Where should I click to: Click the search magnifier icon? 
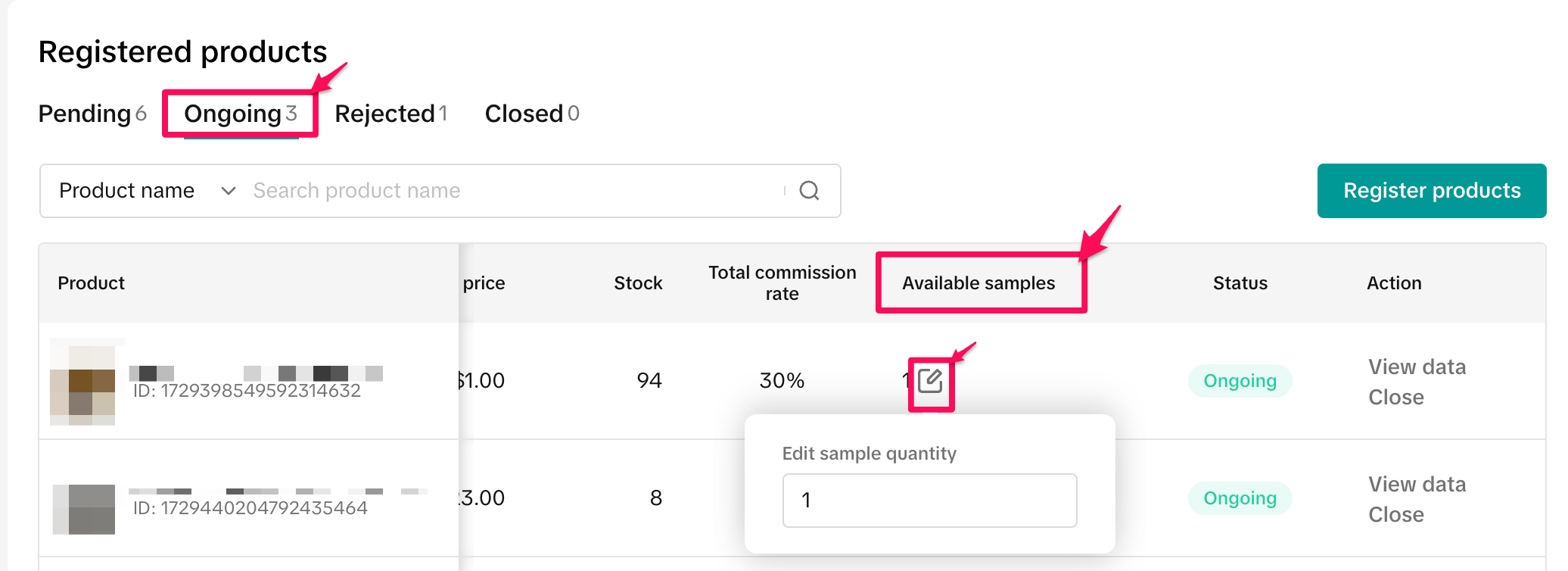click(809, 191)
